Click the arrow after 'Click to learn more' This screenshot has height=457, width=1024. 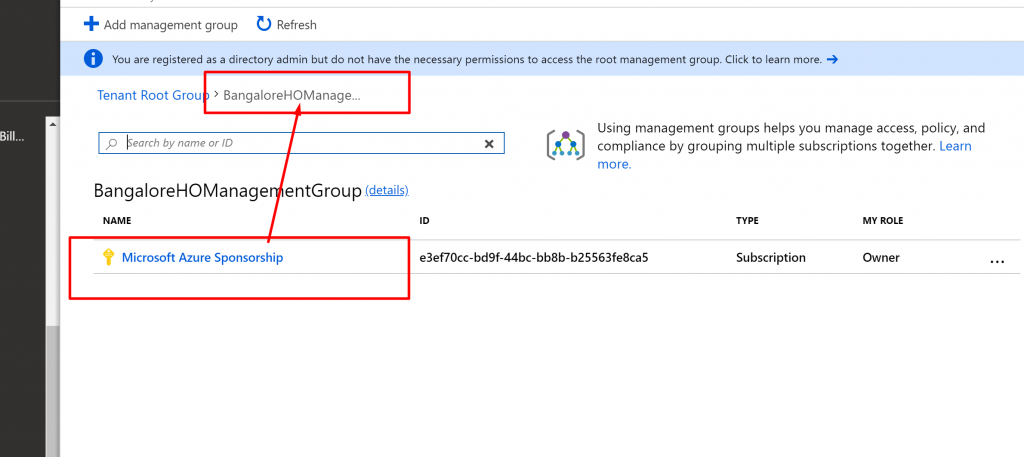coord(832,59)
